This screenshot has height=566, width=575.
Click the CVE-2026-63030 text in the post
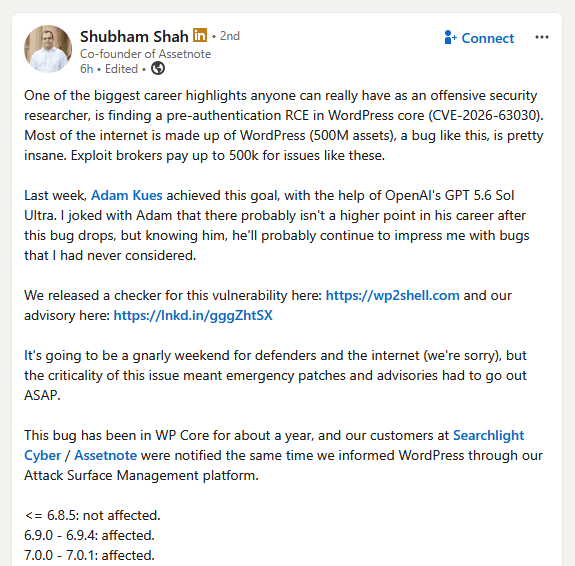click(485, 116)
